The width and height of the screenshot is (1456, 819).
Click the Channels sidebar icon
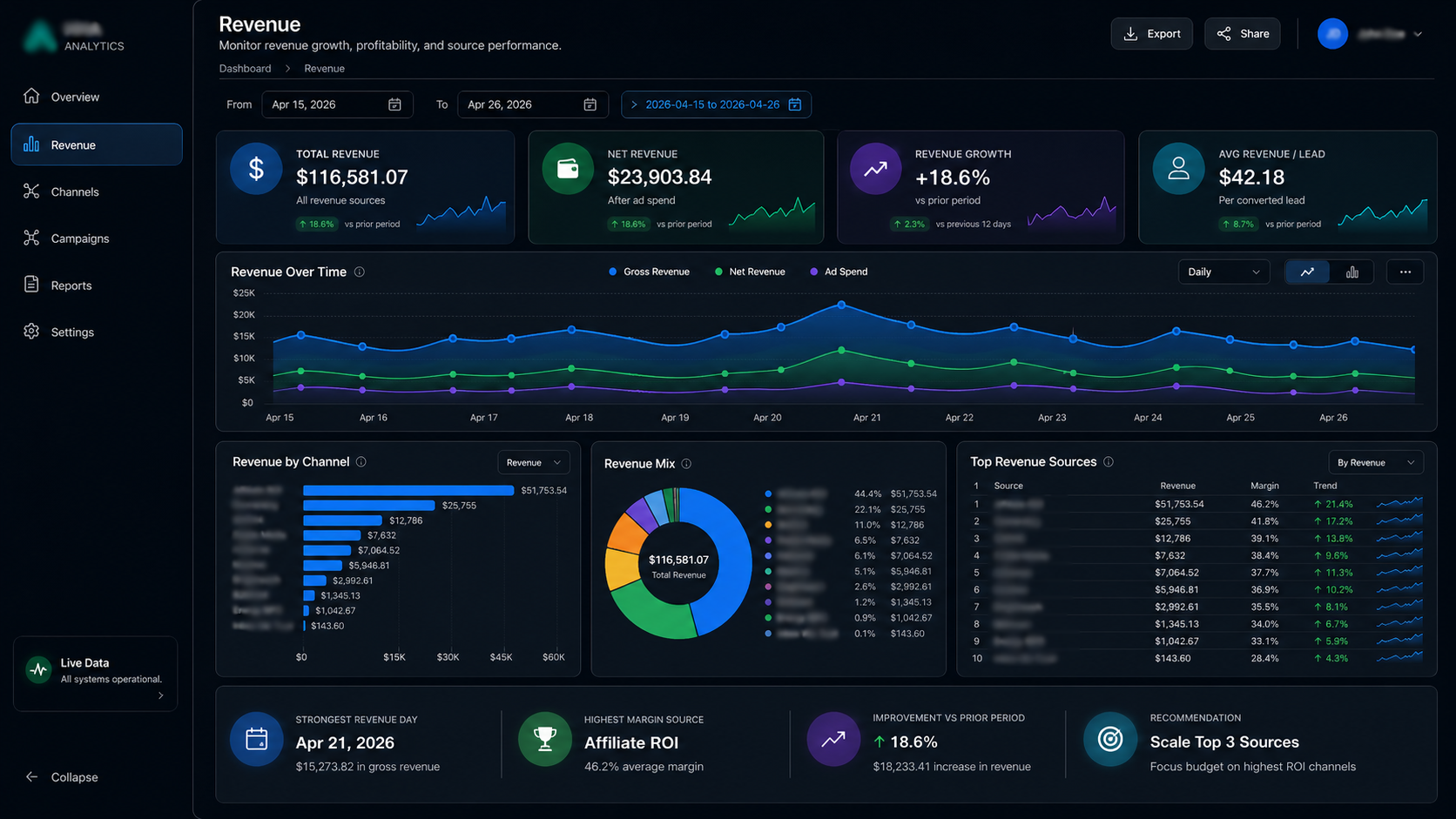[x=31, y=191]
